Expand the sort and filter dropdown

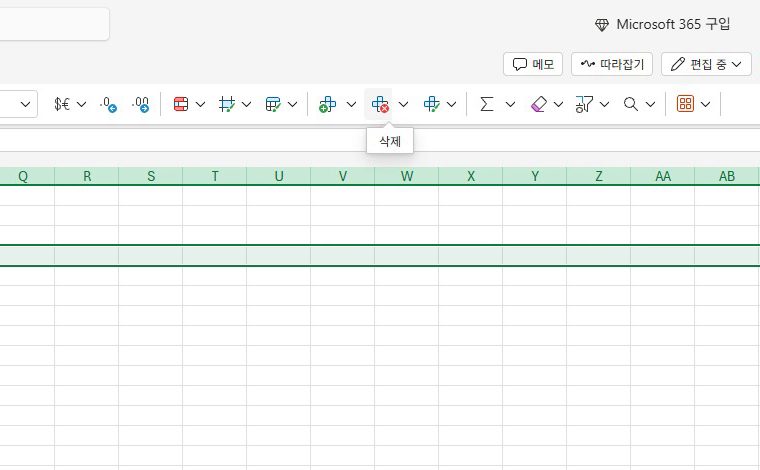point(604,104)
